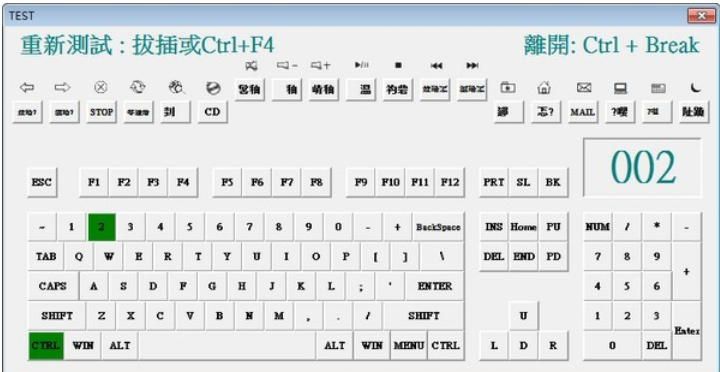
Task: Click the volume down speaker icon
Action: coord(287,66)
